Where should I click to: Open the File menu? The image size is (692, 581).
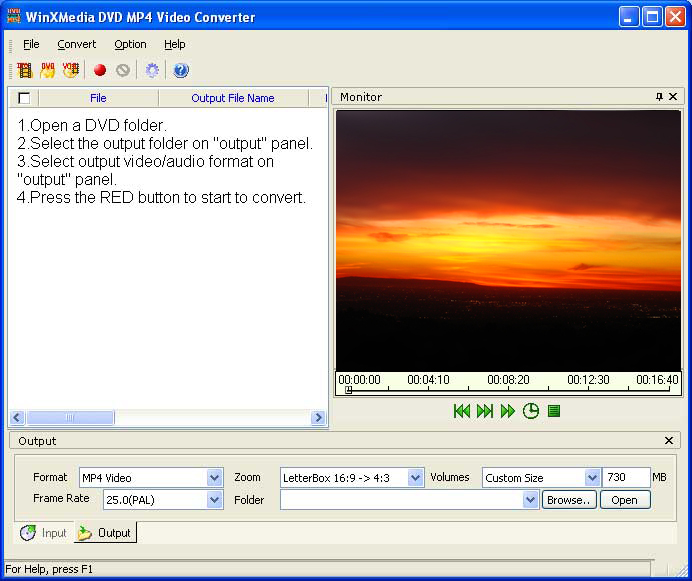click(31, 44)
